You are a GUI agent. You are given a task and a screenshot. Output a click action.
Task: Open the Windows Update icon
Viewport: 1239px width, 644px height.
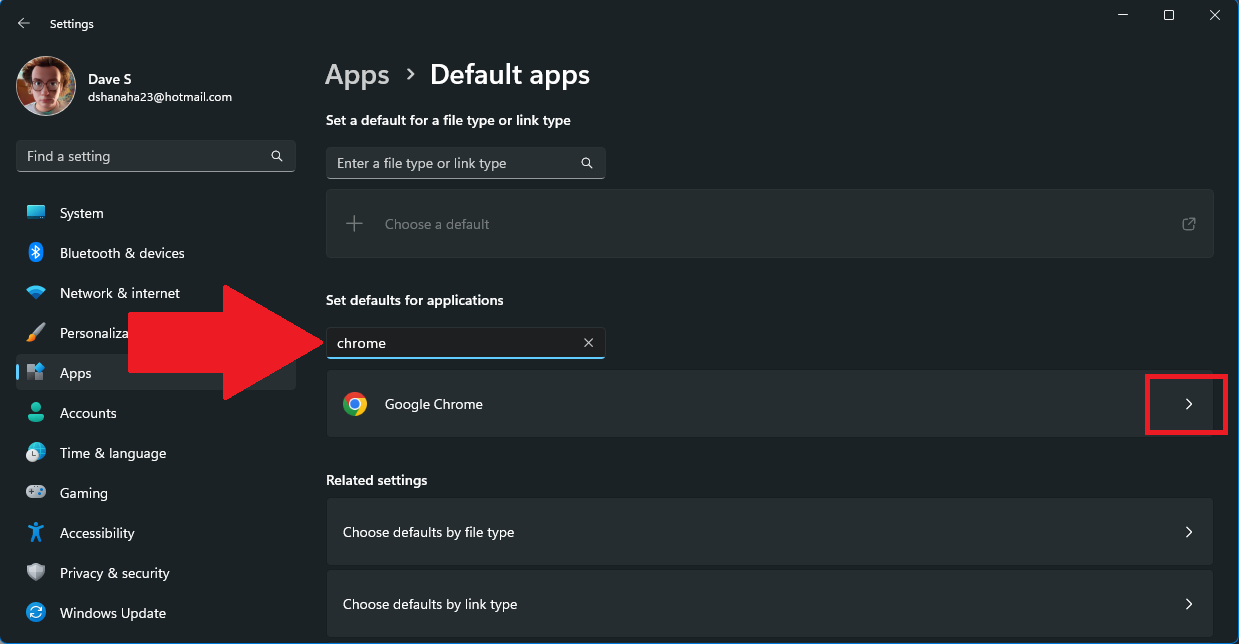(35, 613)
